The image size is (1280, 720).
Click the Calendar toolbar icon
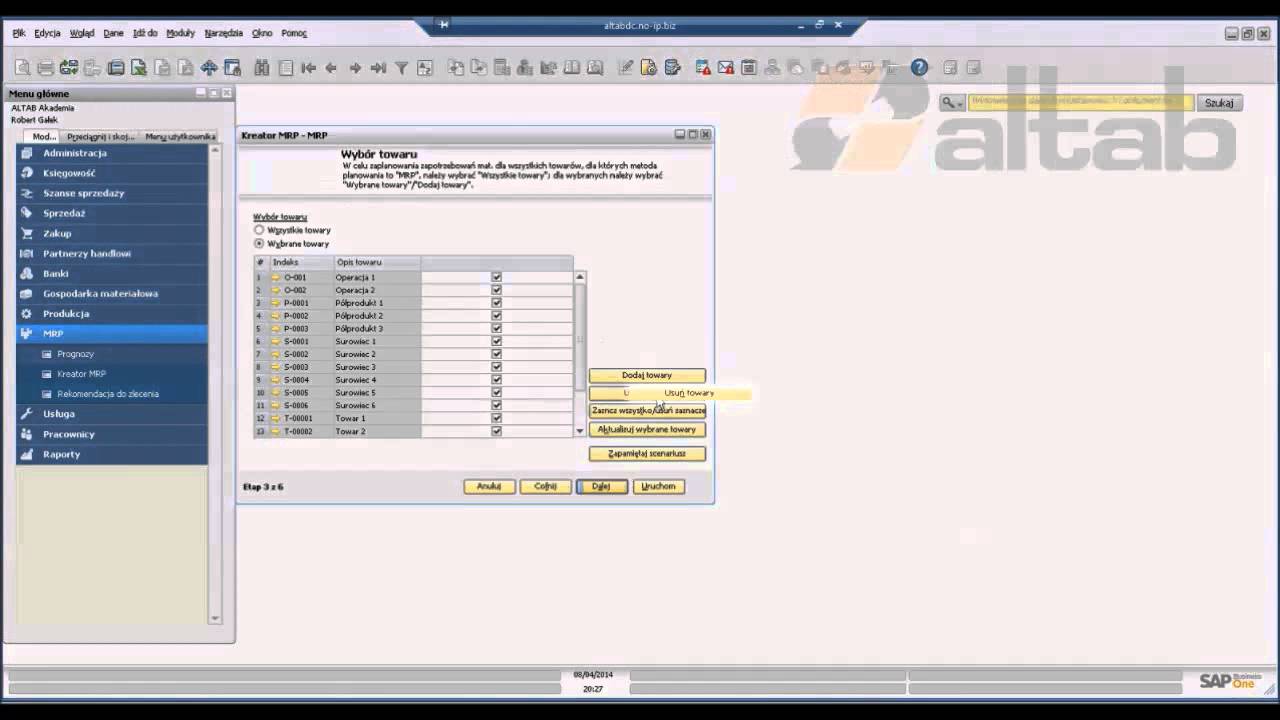tap(749, 68)
